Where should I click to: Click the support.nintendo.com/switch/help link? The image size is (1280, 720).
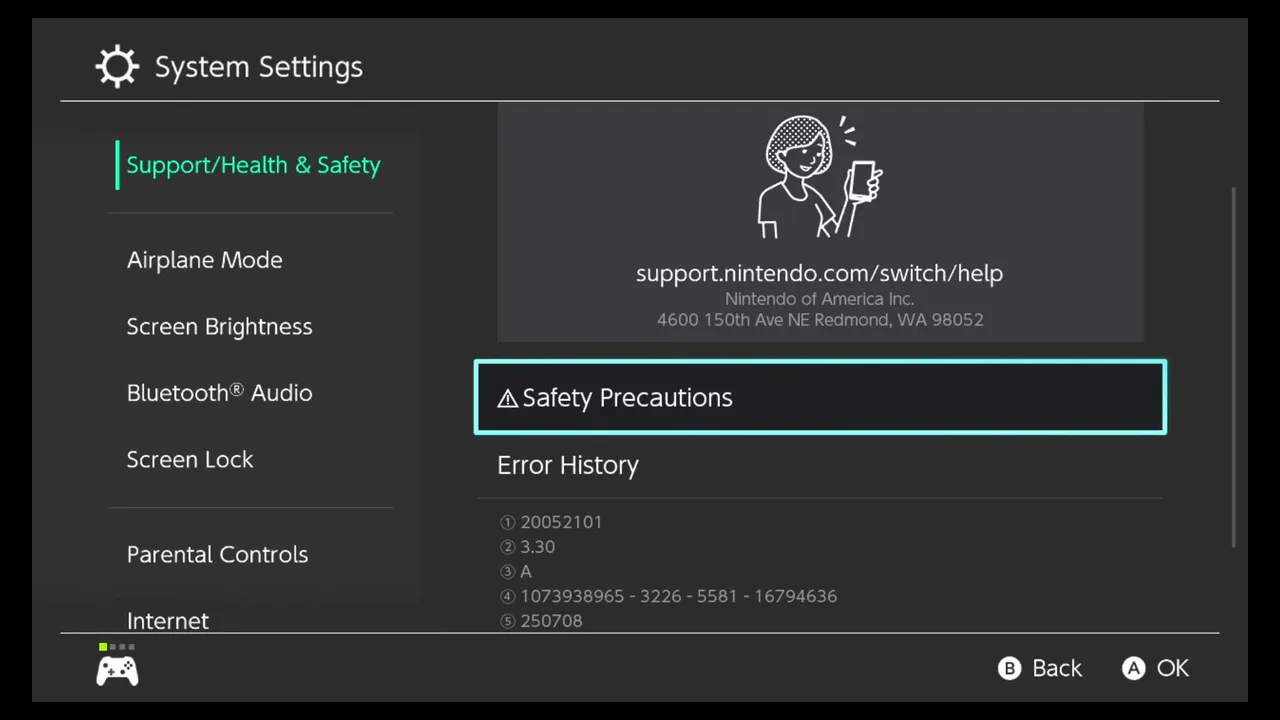(819, 273)
